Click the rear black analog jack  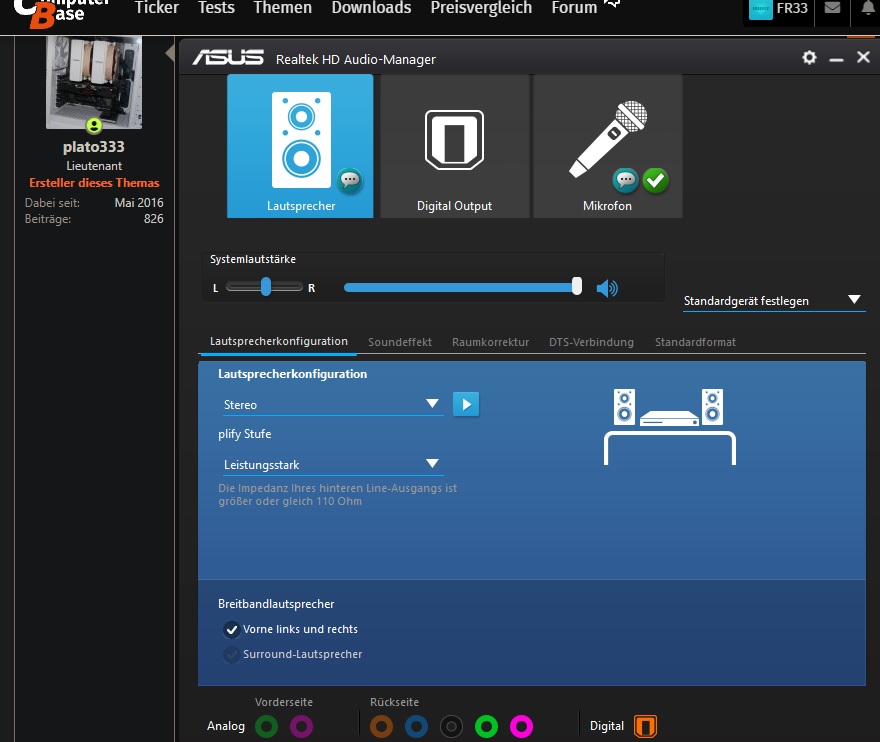[451, 726]
